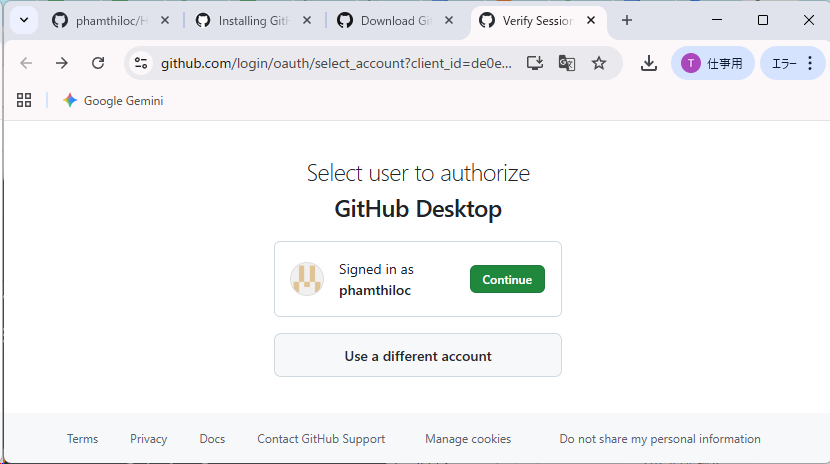Close the Verify Session tab
The image size is (830, 464).
click(591, 21)
